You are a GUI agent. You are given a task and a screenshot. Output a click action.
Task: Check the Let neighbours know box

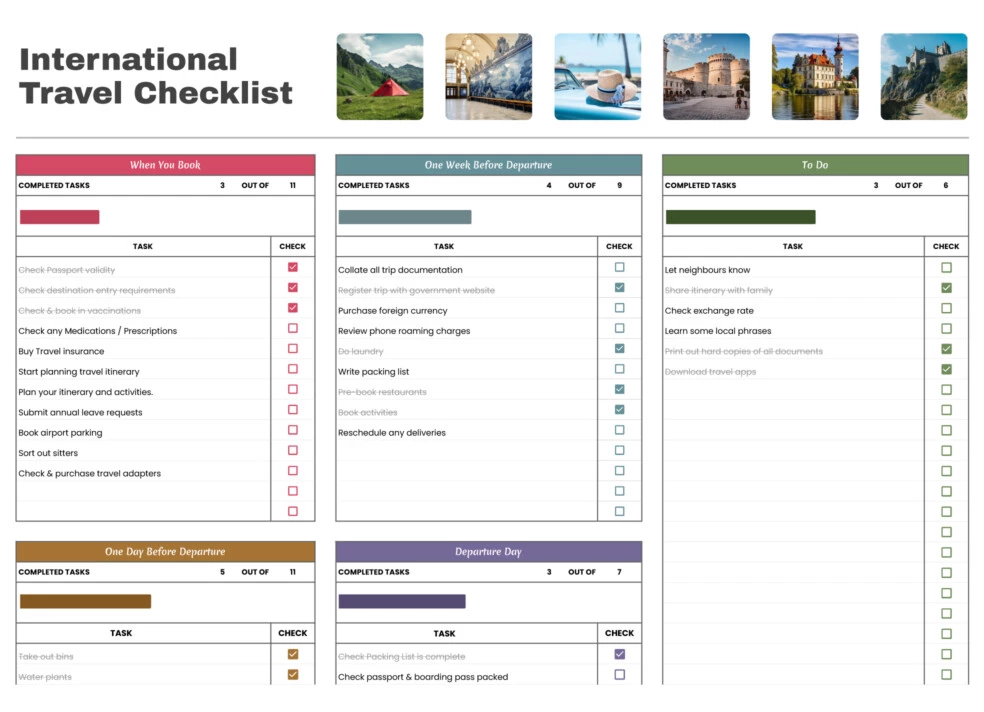tap(946, 268)
